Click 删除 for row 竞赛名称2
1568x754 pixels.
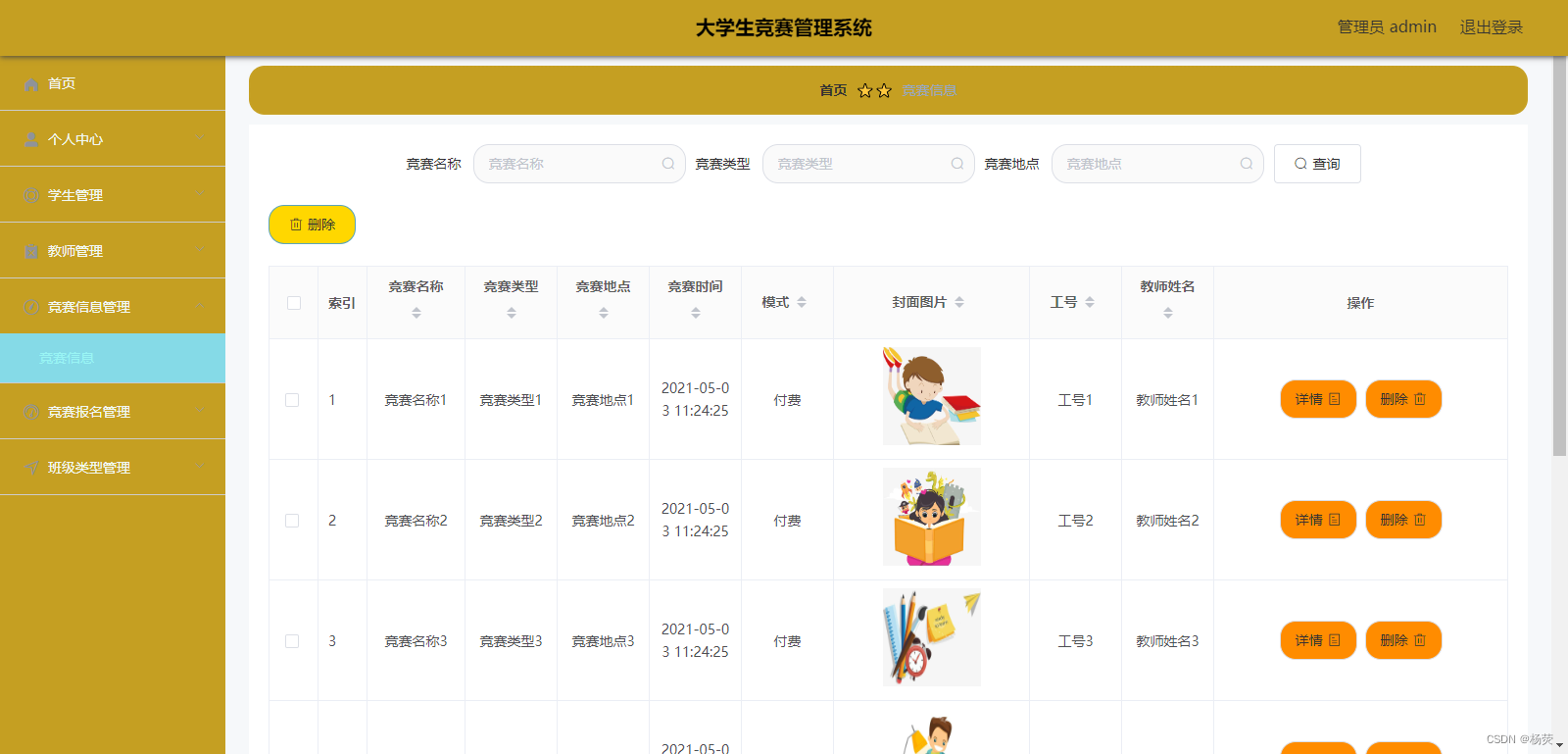click(x=1403, y=520)
